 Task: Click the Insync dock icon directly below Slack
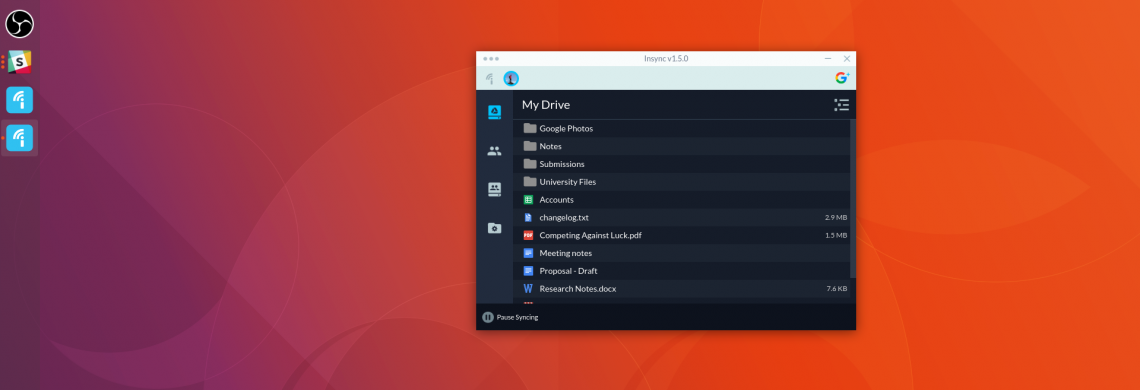(20, 100)
